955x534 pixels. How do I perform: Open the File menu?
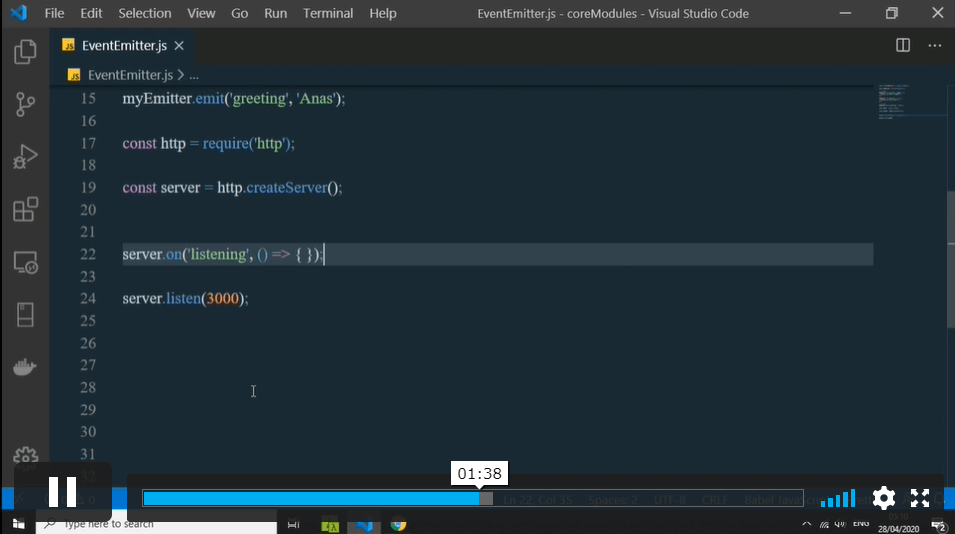click(54, 13)
